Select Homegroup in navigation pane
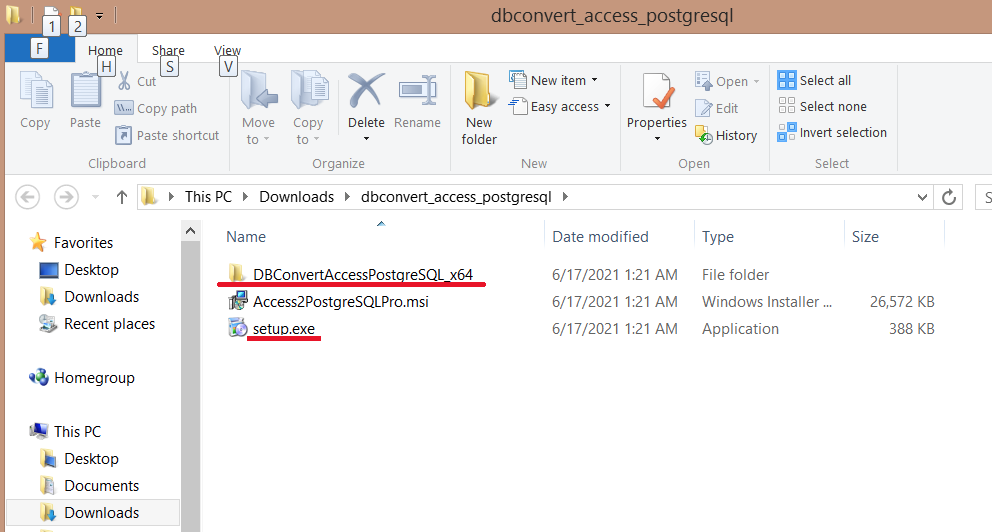The image size is (992, 532). point(94,378)
